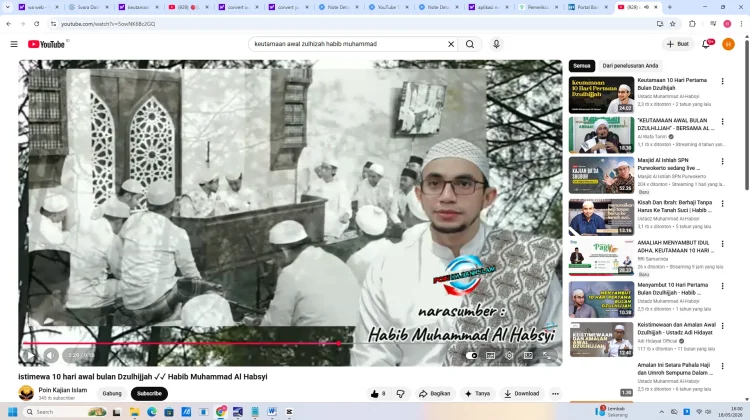
Task: Open Poin Kajian Islam channel avatar
Action: pyautogui.click(x=26, y=393)
